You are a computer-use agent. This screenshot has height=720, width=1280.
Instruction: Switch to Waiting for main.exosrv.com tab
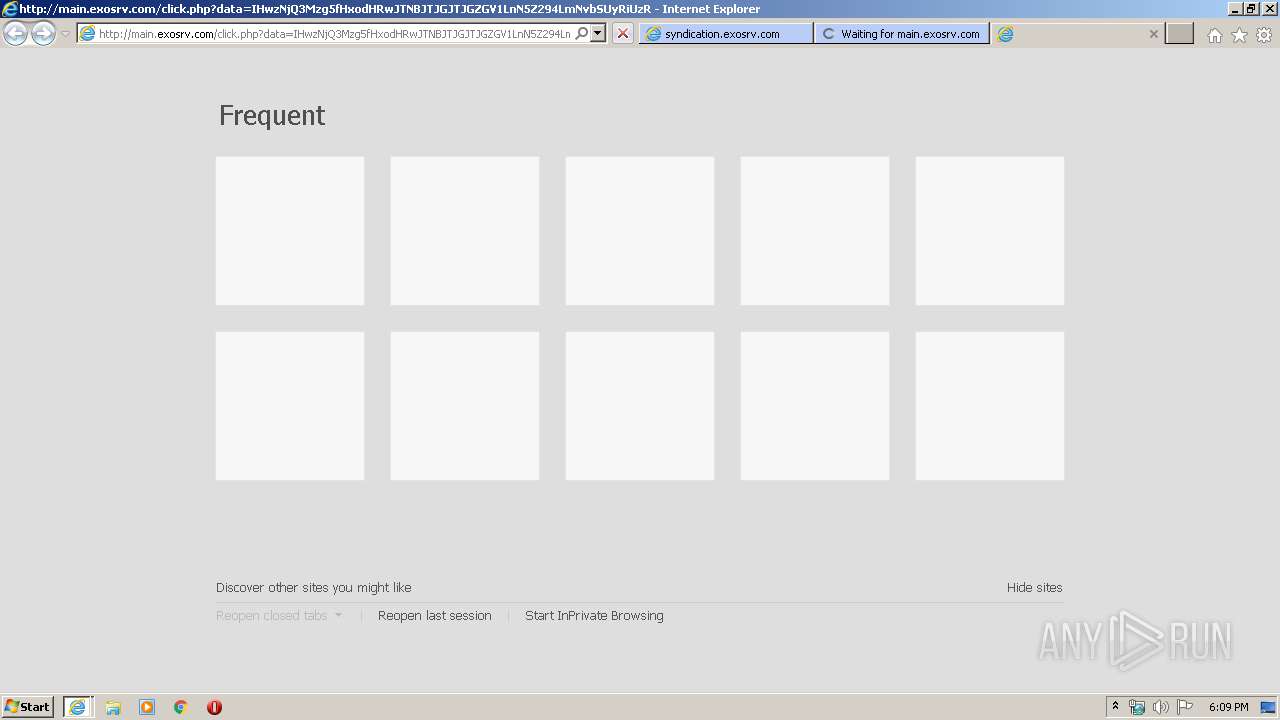point(902,34)
